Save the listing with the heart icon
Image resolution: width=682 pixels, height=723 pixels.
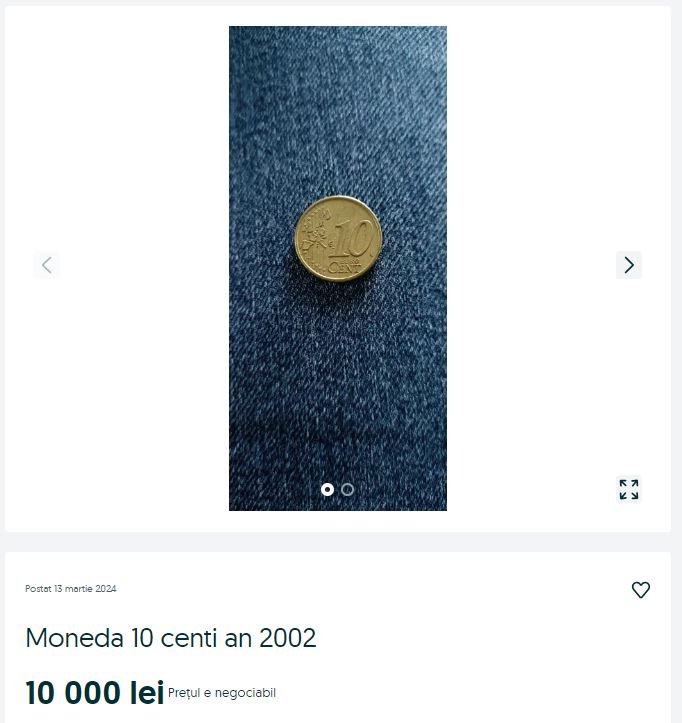point(640,590)
